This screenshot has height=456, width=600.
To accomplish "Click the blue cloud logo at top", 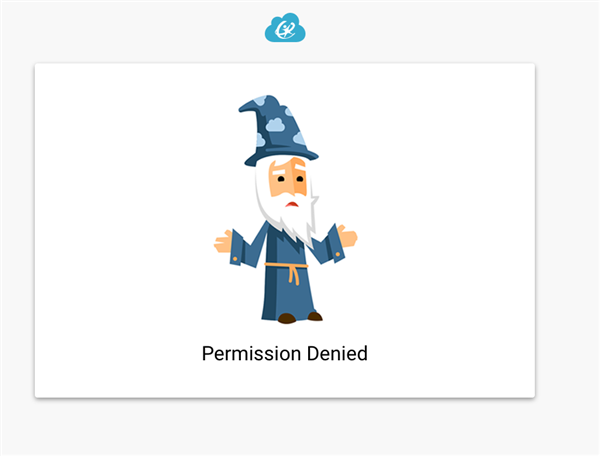I will [x=285, y=28].
